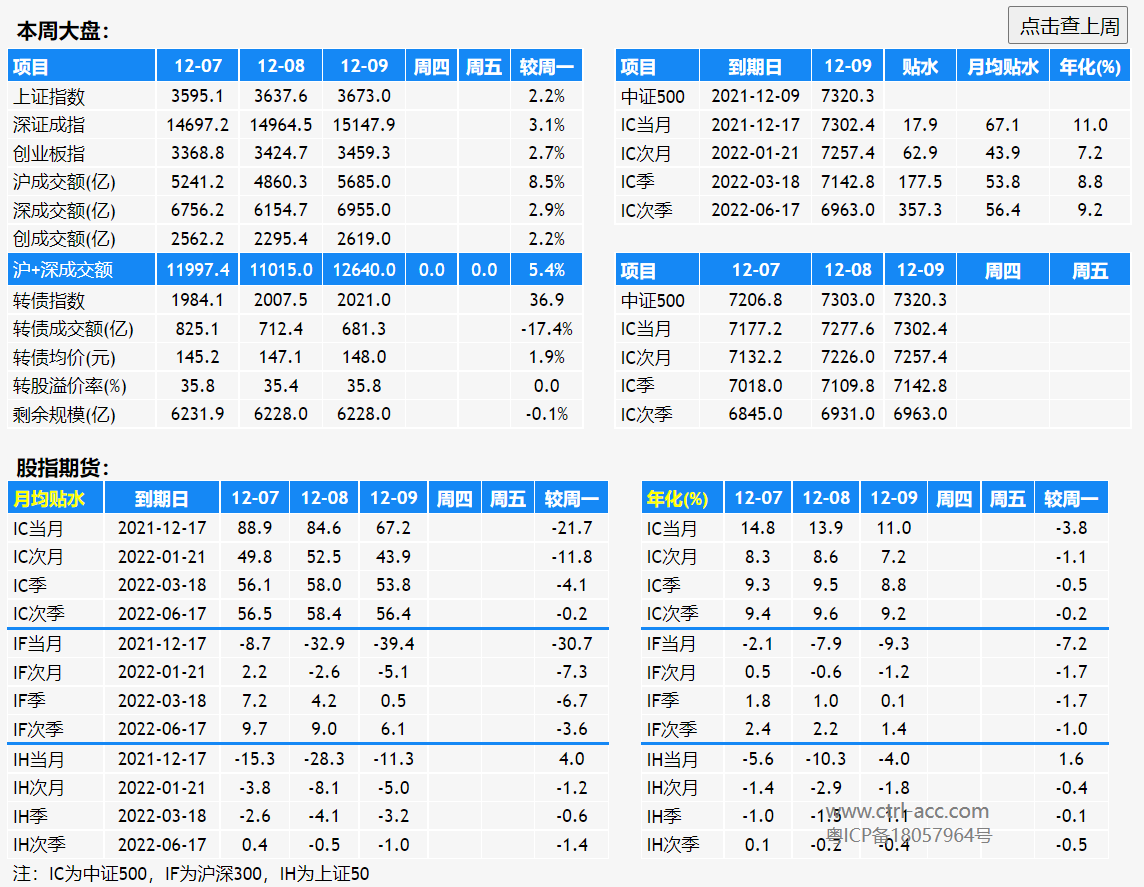Click the -7.2 change for IF当月 annualized
Image resolution: width=1144 pixels, height=887 pixels.
(x=1071, y=644)
